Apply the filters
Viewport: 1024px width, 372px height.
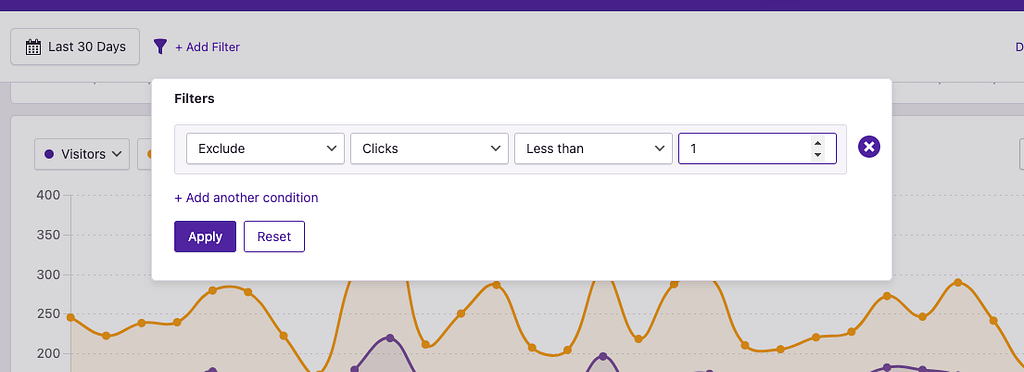pyautogui.click(x=205, y=236)
